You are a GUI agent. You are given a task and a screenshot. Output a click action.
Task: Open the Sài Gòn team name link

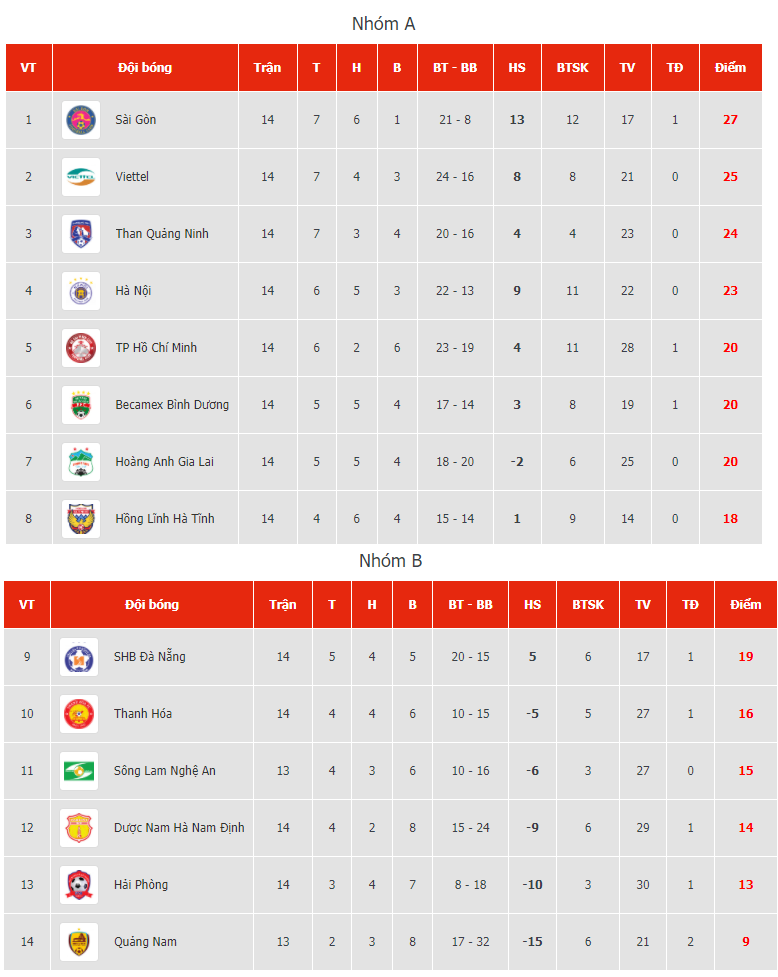(x=136, y=120)
